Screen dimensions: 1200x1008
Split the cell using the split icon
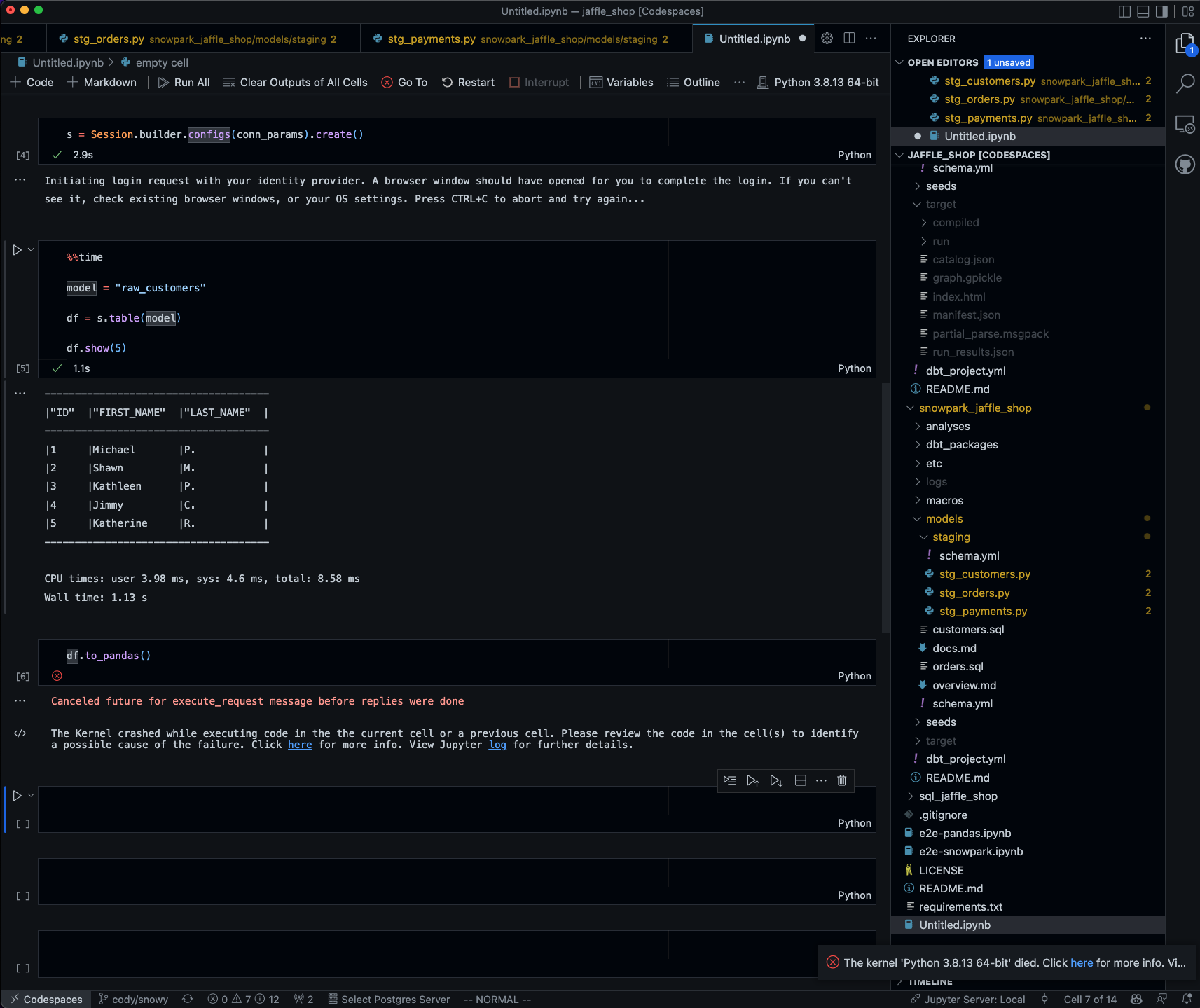(x=800, y=780)
